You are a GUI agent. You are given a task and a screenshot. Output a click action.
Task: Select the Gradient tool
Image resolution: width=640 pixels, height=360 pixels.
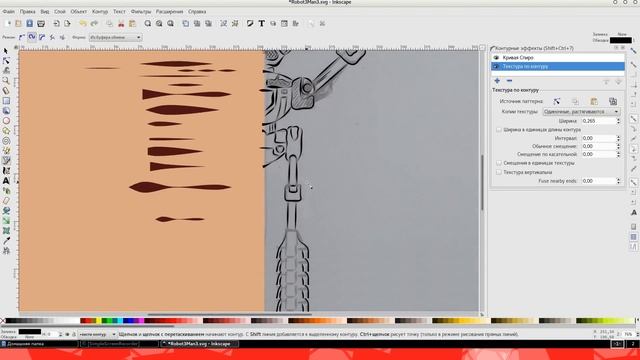click(6, 220)
